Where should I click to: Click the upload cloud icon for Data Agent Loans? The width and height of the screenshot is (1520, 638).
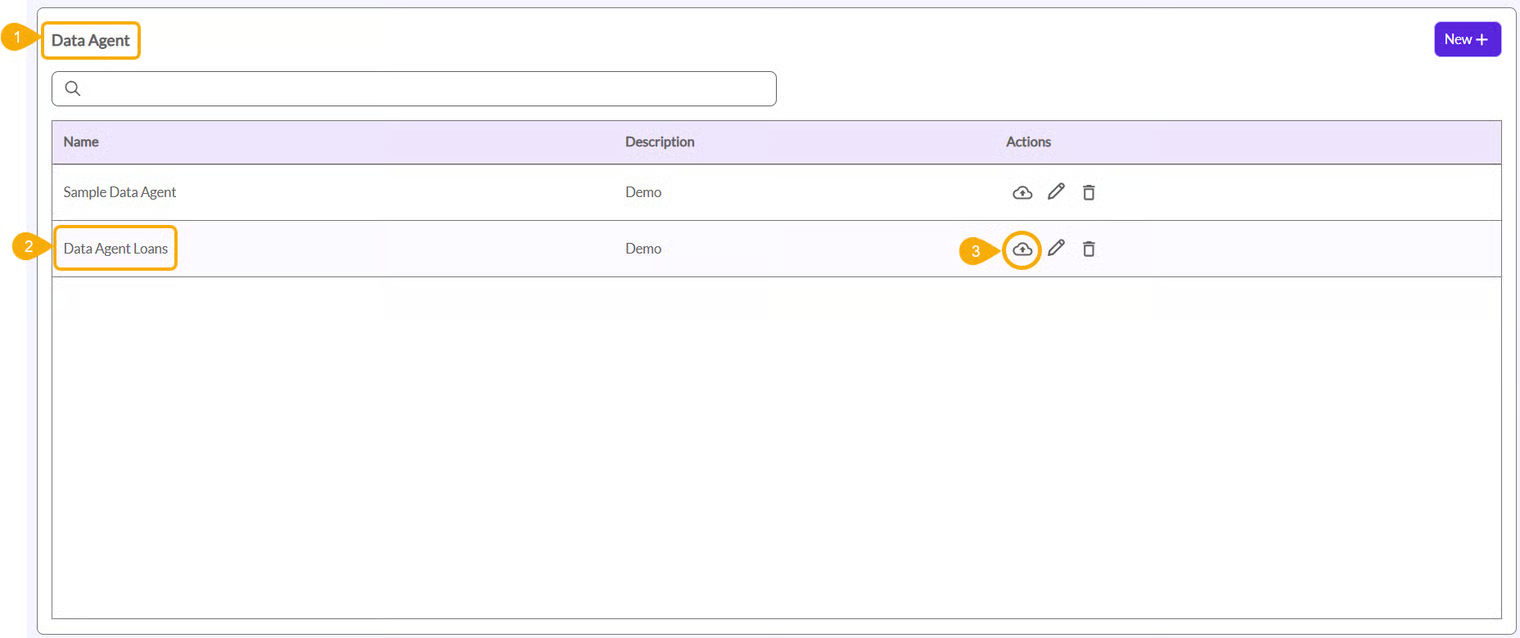[1022, 249]
